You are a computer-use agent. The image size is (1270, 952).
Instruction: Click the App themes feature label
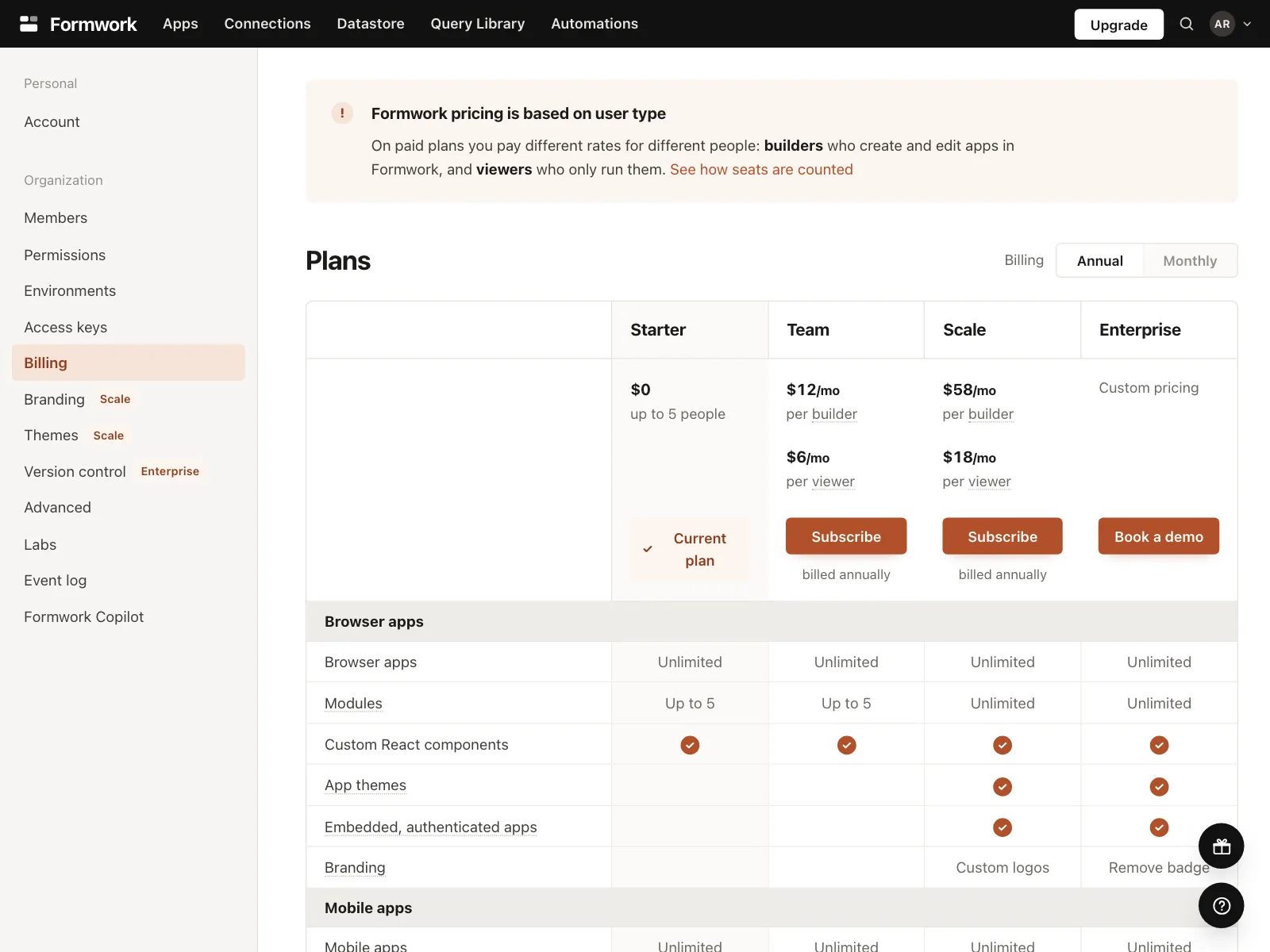pos(365,785)
